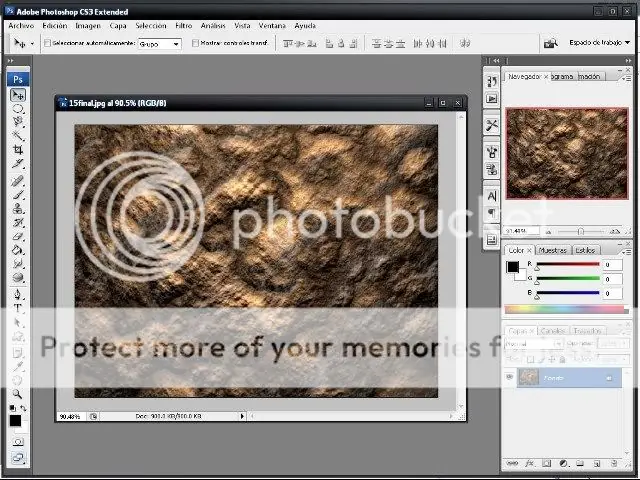Select the Lasso tool

(x=18, y=122)
